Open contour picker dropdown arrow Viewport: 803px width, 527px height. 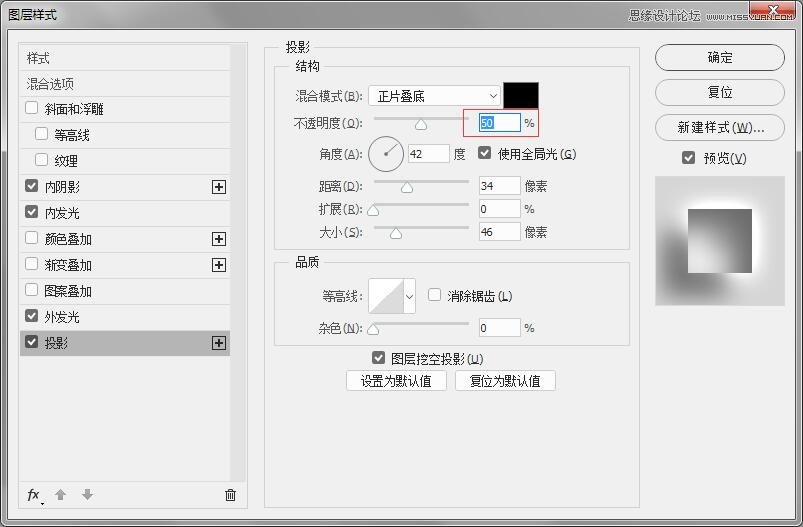409,296
